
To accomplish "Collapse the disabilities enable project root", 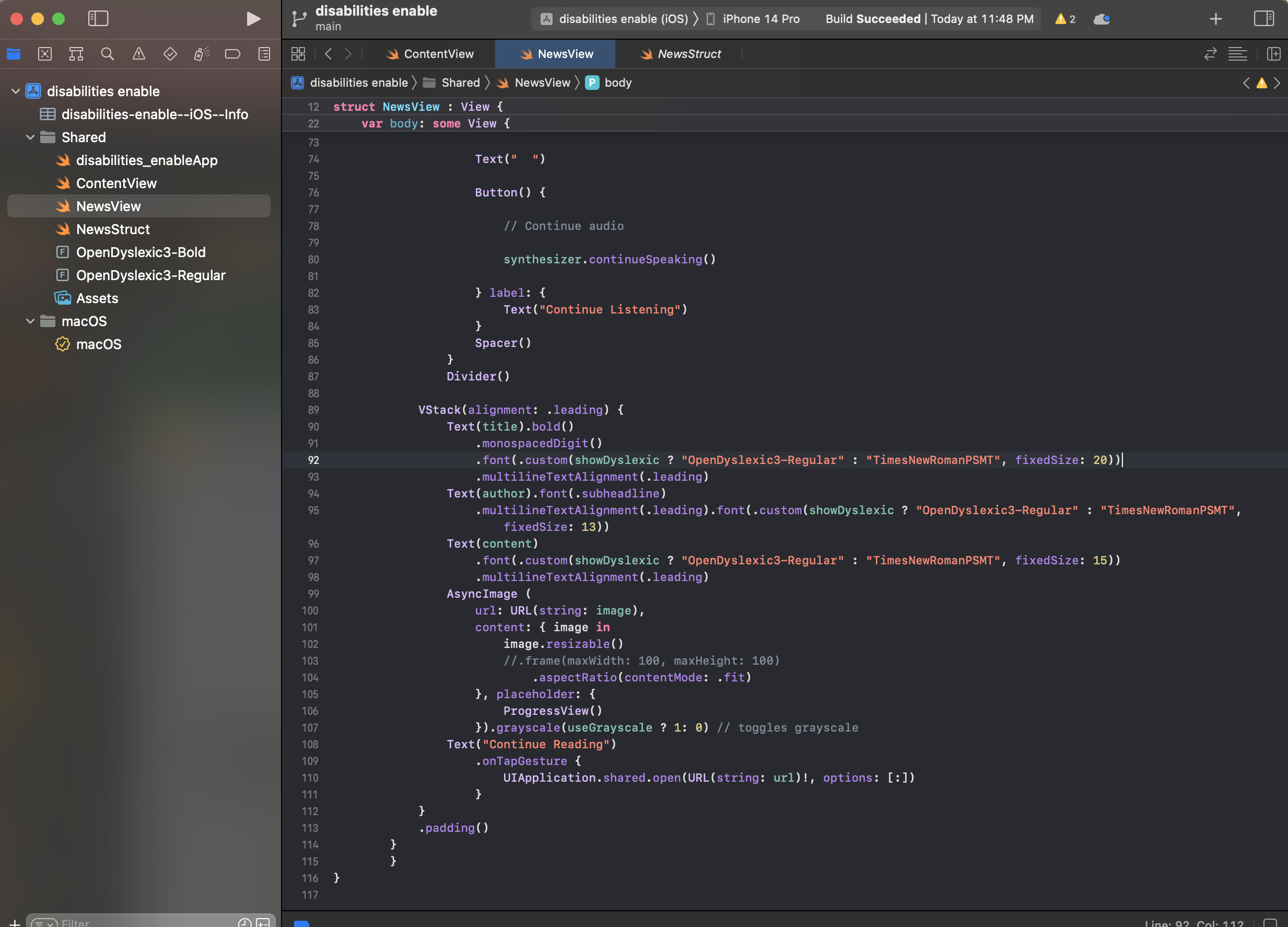I will click(x=16, y=91).
